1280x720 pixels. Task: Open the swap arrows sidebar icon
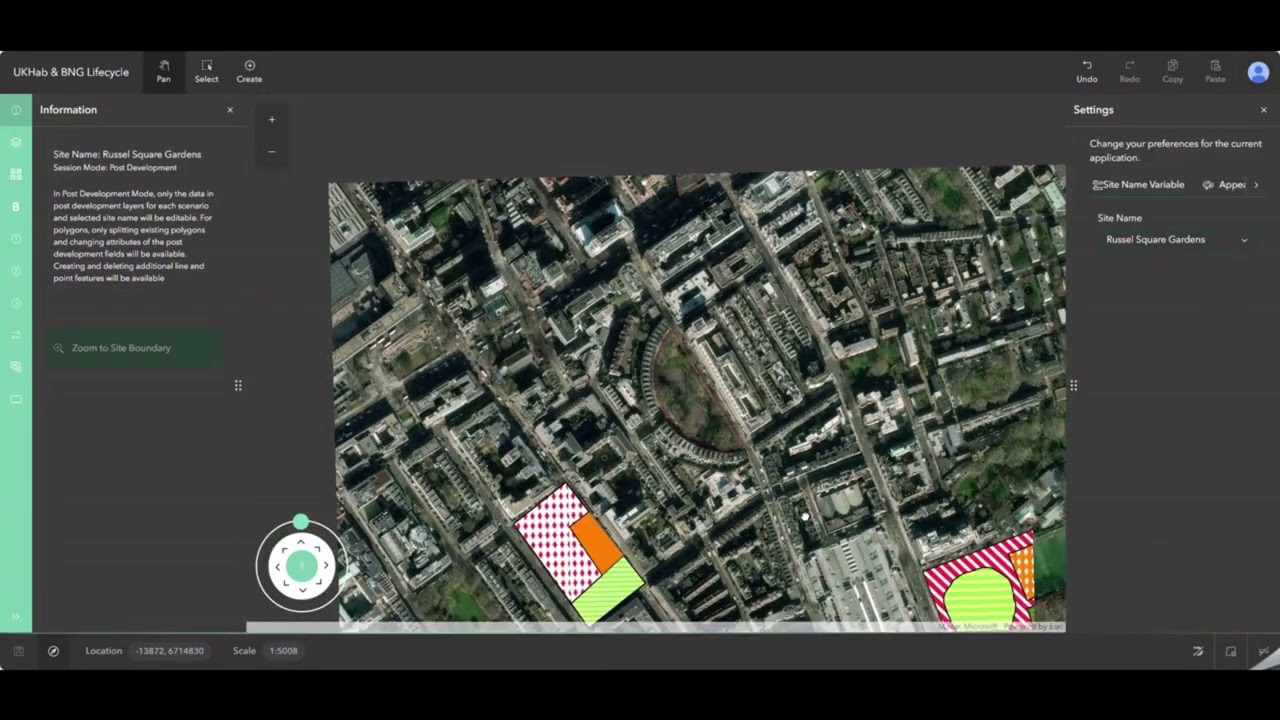[x=16, y=335]
